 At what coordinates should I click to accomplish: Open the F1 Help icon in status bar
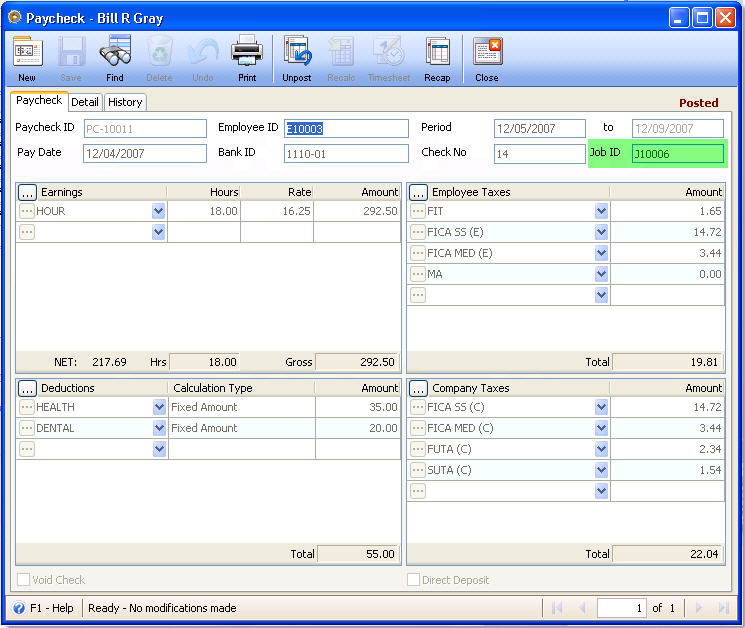[x=19, y=608]
